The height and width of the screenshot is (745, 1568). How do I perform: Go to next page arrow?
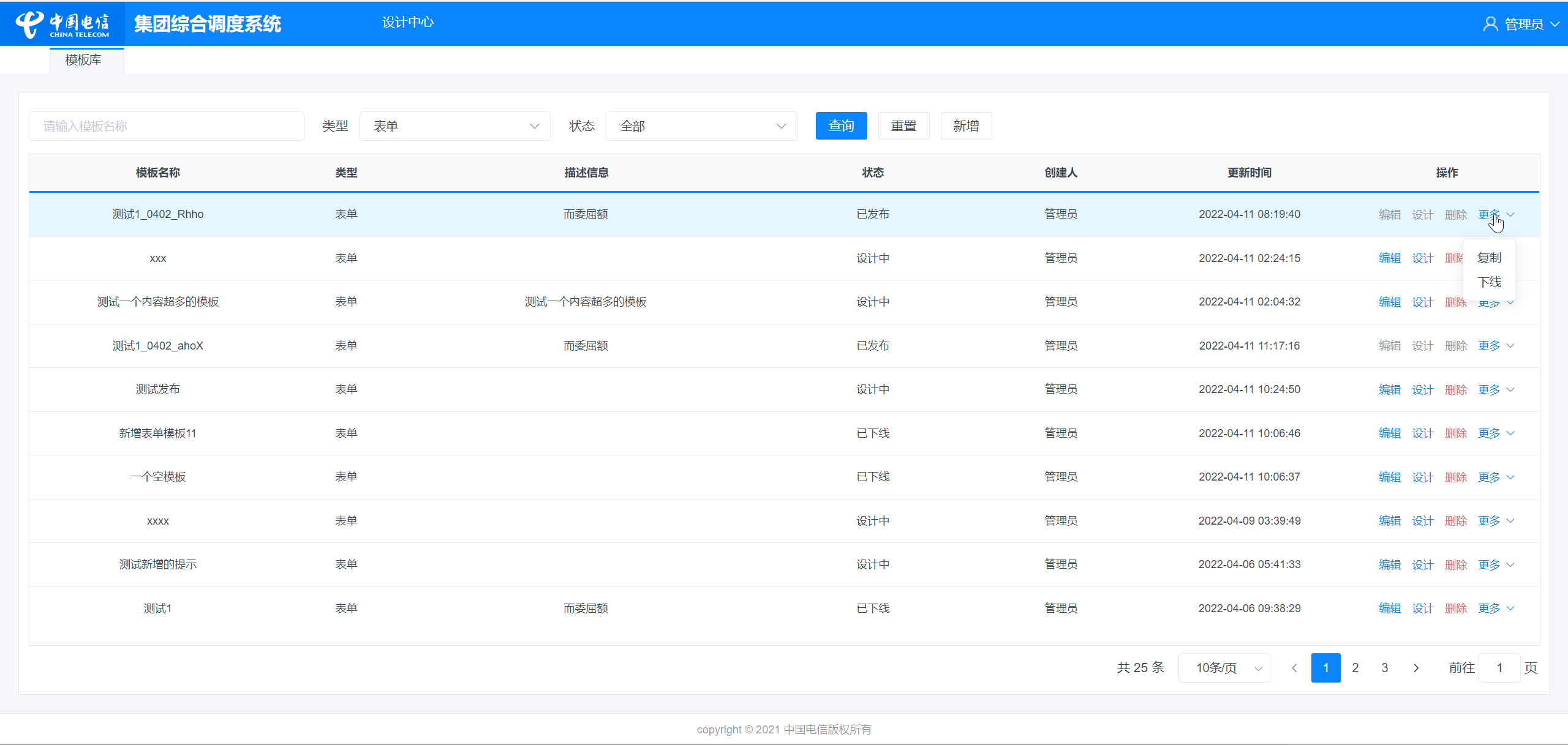(1415, 668)
